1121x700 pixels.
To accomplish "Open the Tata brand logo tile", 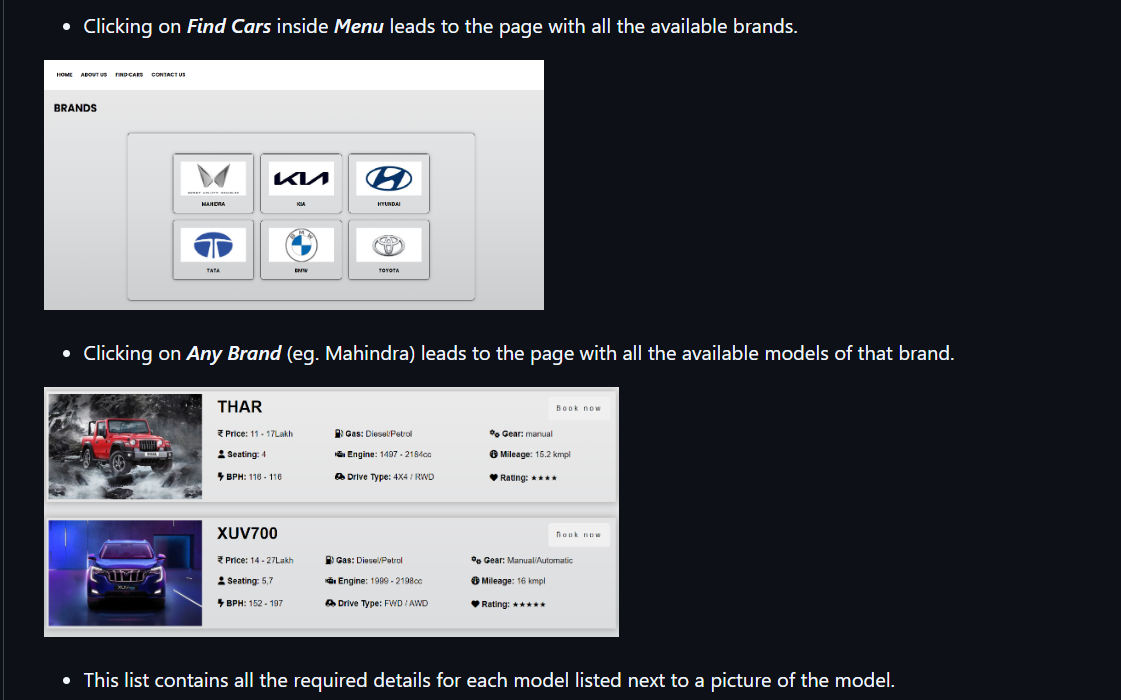I will click(x=213, y=244).
